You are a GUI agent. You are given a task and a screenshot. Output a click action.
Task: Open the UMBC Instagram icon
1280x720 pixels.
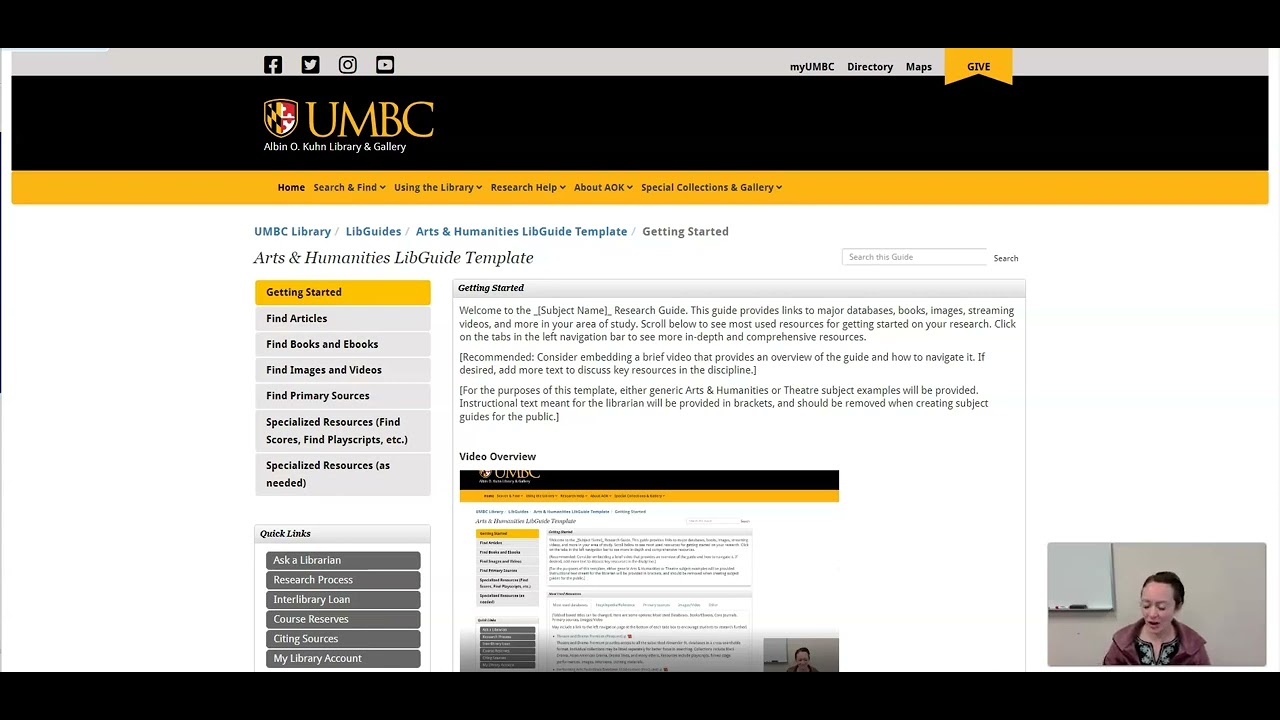point(347,65)
